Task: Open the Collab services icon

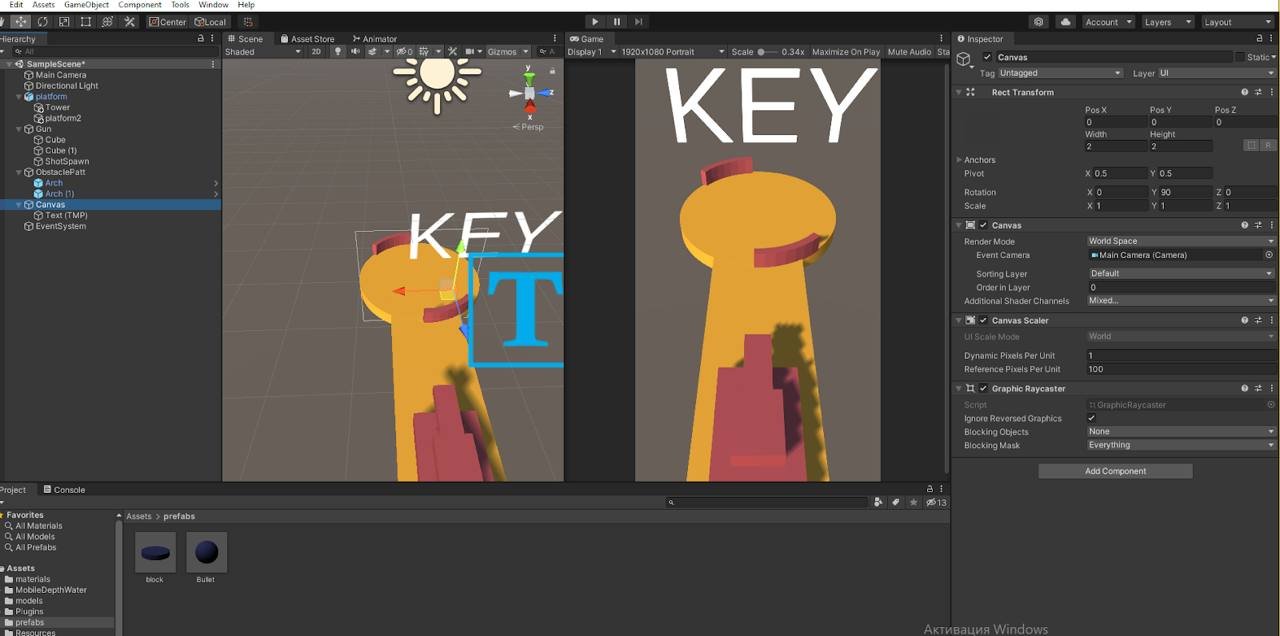Action: point(1039,22)
